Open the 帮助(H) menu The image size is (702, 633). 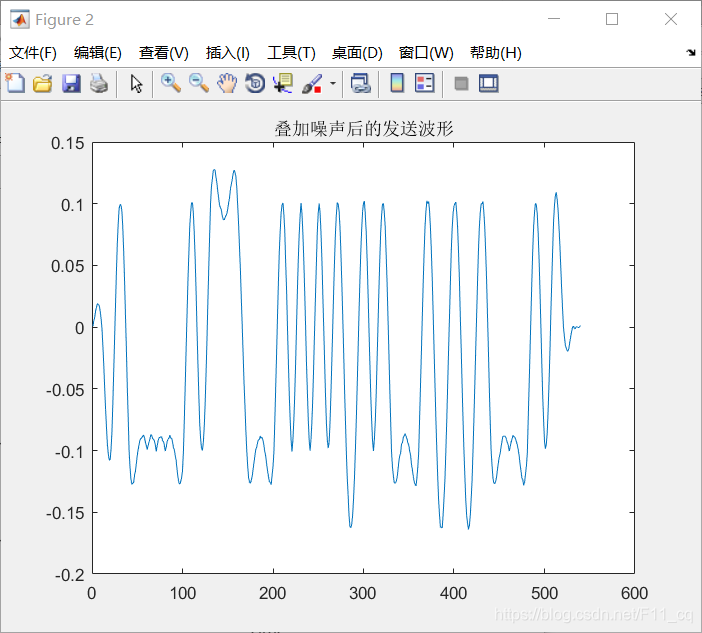click(496, 53)
